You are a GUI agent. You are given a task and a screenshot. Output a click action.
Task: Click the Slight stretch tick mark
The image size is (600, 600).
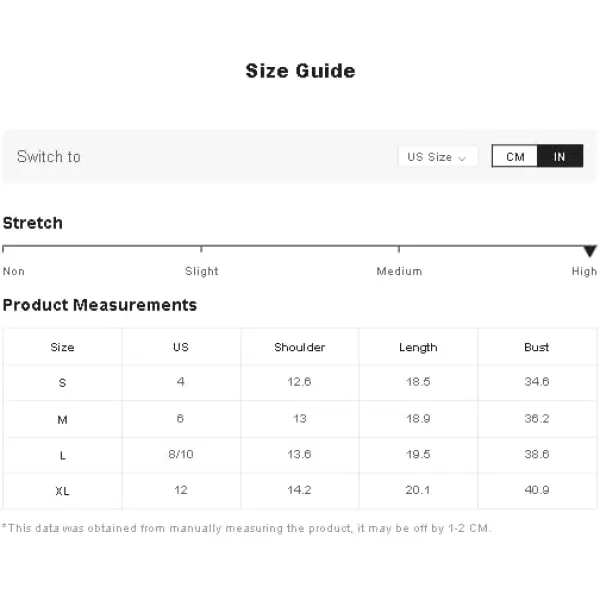201,249
